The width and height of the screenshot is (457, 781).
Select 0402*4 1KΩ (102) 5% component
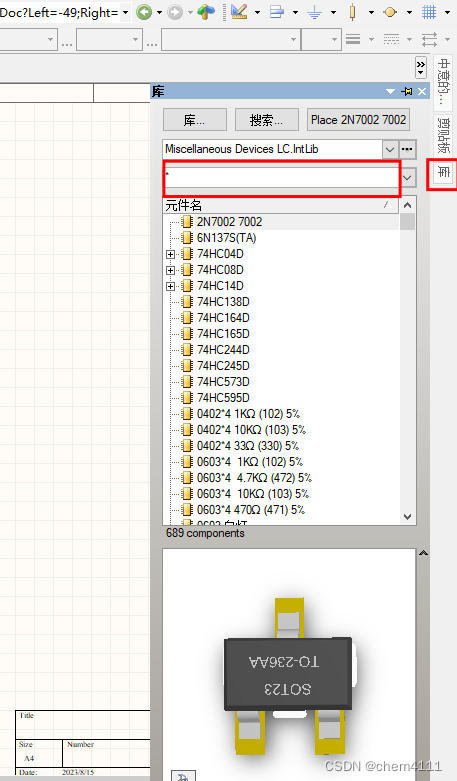coord(248,414)
